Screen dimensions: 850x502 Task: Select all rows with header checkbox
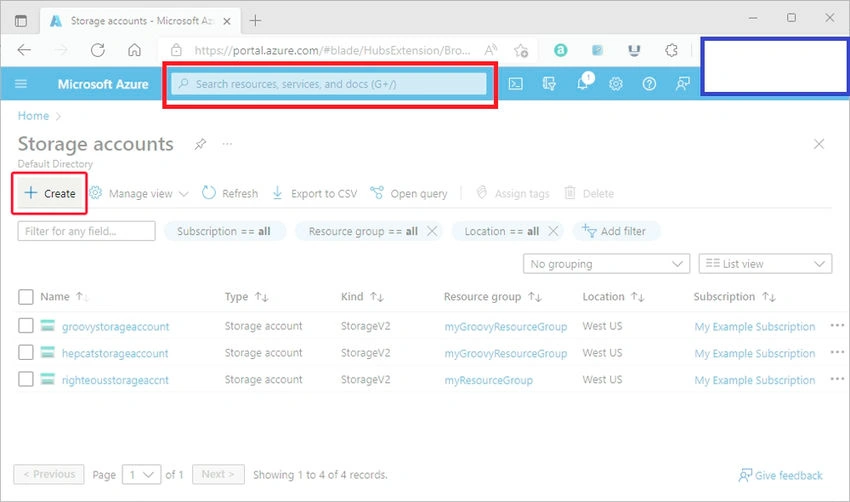click(x=25, y=297)
